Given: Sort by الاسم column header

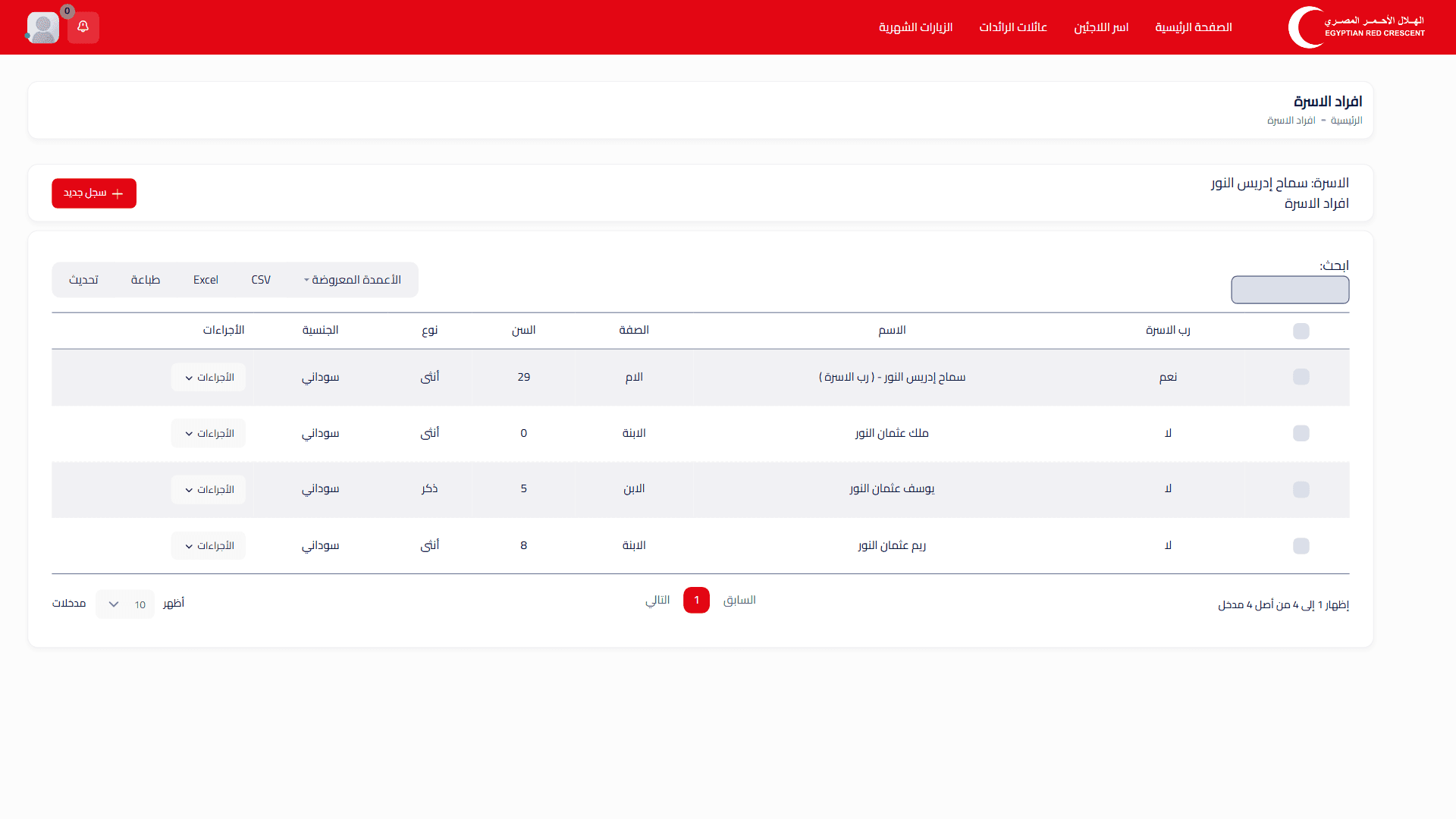Looking at the screenshot, I should [893, 330].
